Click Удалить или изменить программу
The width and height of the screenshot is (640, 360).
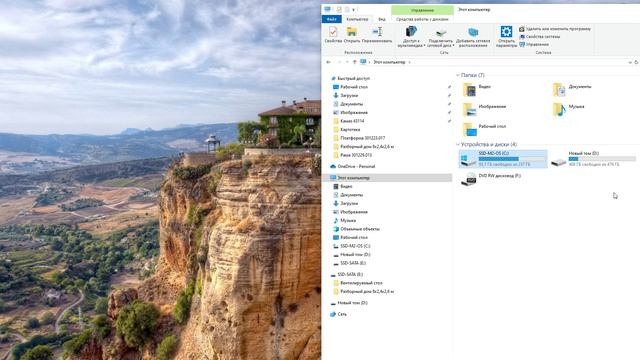(555, 29)
